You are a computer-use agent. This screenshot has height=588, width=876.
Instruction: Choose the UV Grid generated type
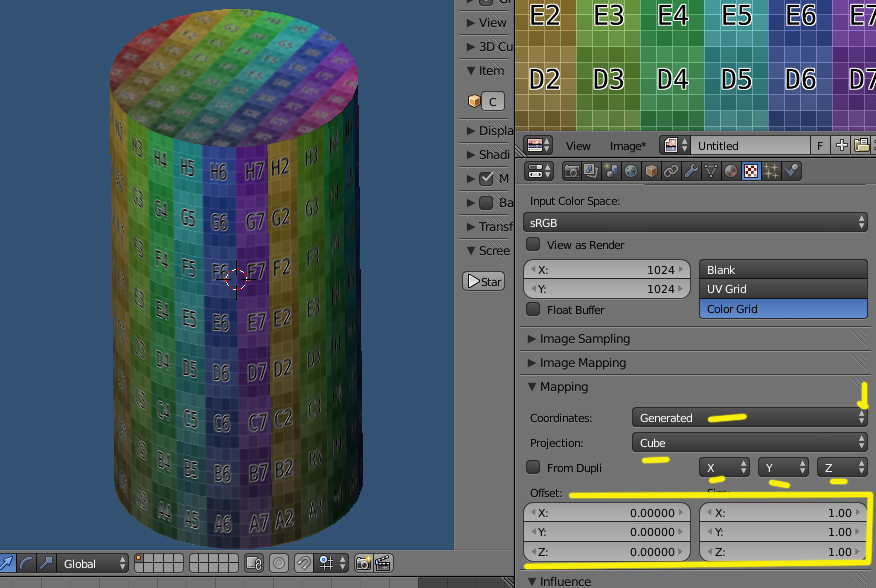click(782, 289)
